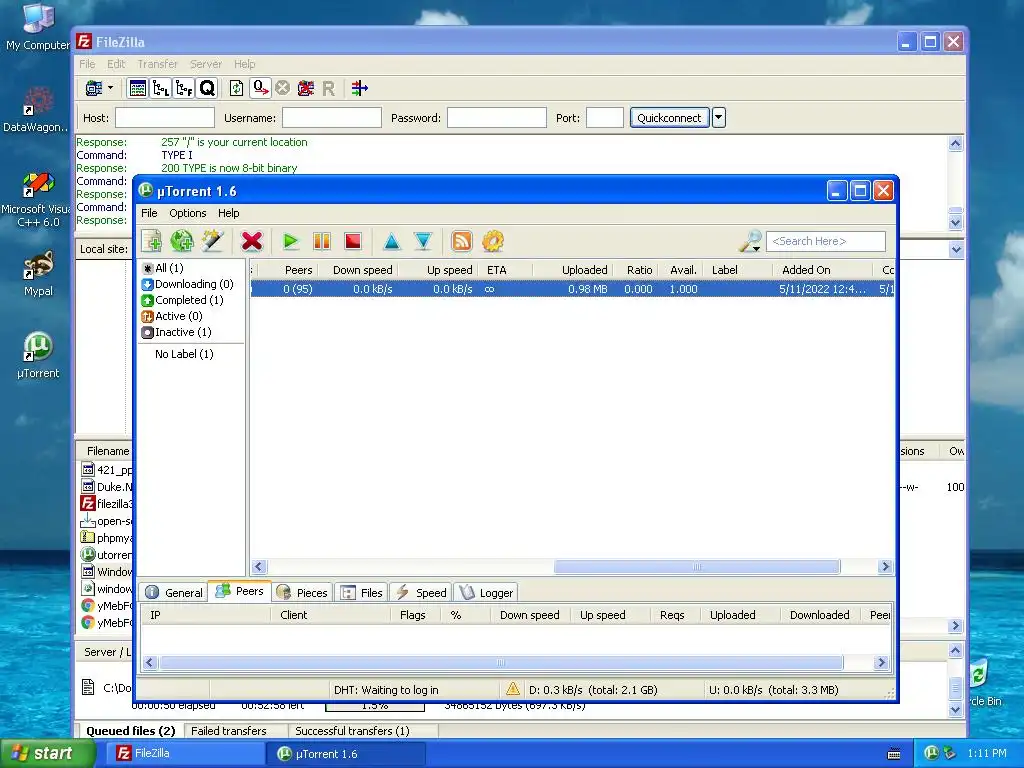Switch to the Speed tab
Screen dimensions: 1024x768
[x=421, y=592]
